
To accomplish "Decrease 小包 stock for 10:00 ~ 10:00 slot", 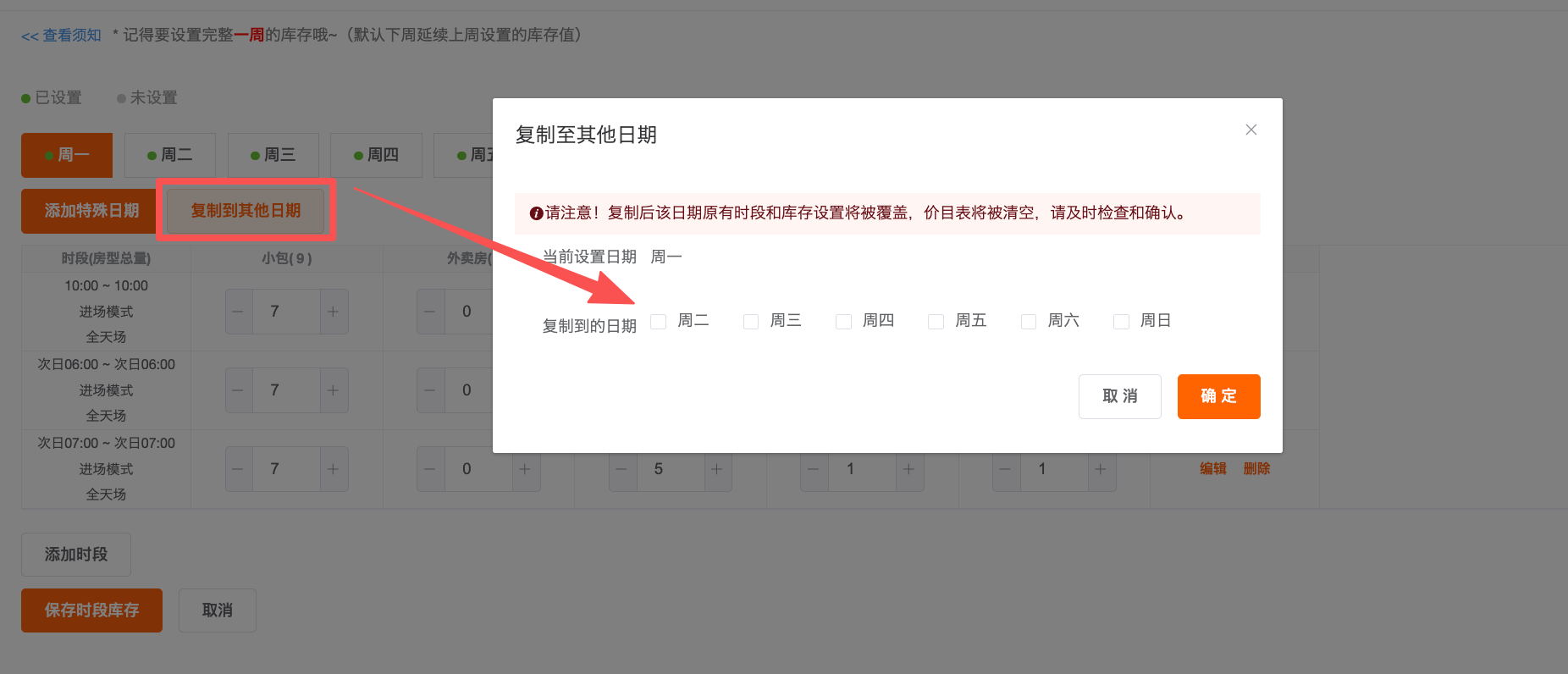I will (238, 312).
